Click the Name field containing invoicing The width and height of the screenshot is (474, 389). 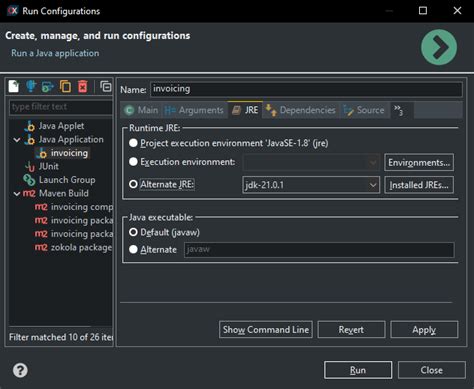coord(306,89)
